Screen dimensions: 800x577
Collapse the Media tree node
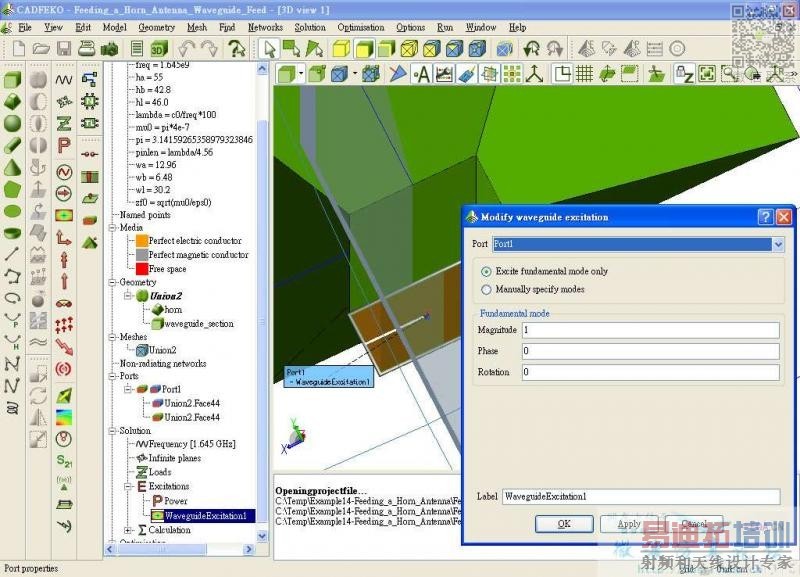112,228
